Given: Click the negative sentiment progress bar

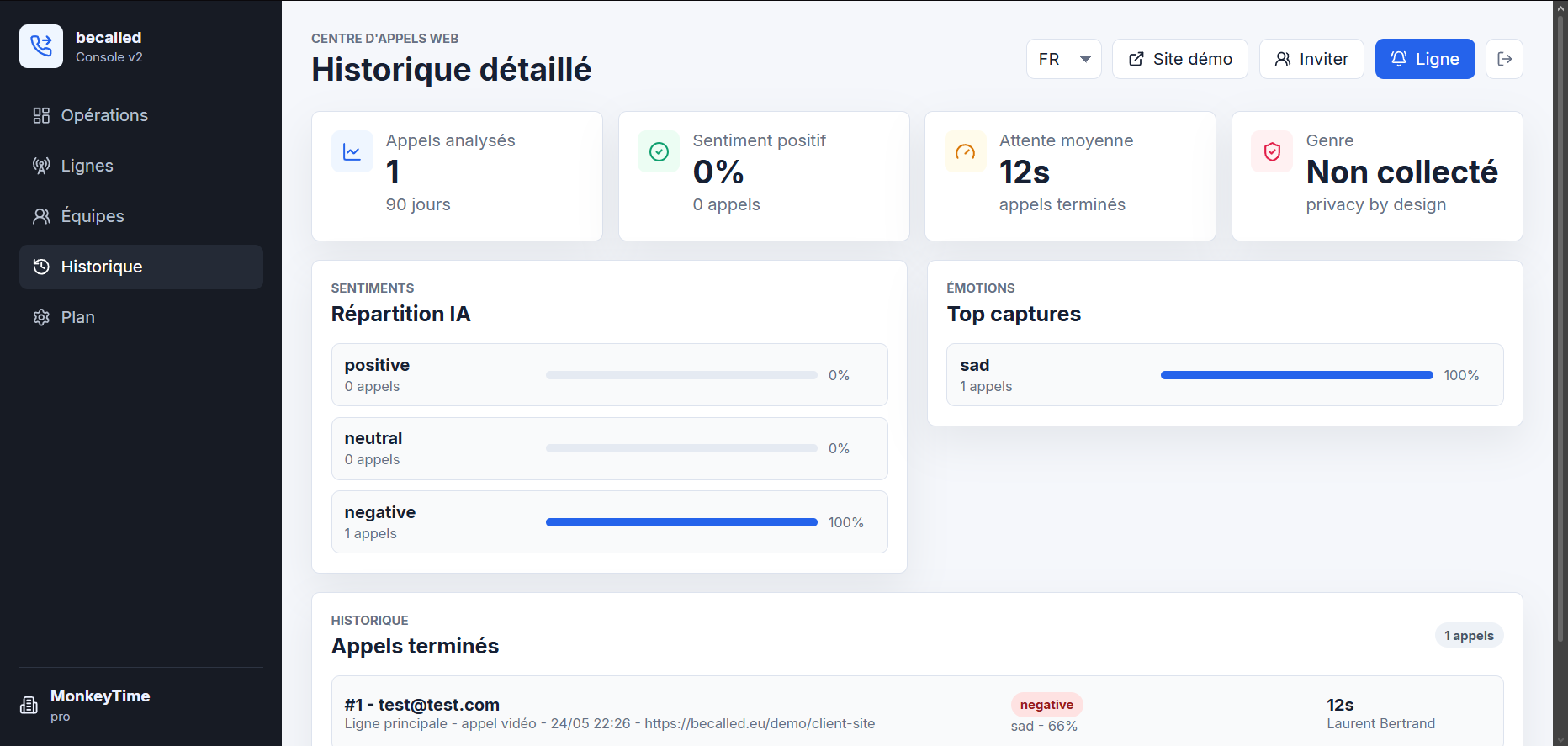Looking at the screenshot, I should click(x=681, y=522).
